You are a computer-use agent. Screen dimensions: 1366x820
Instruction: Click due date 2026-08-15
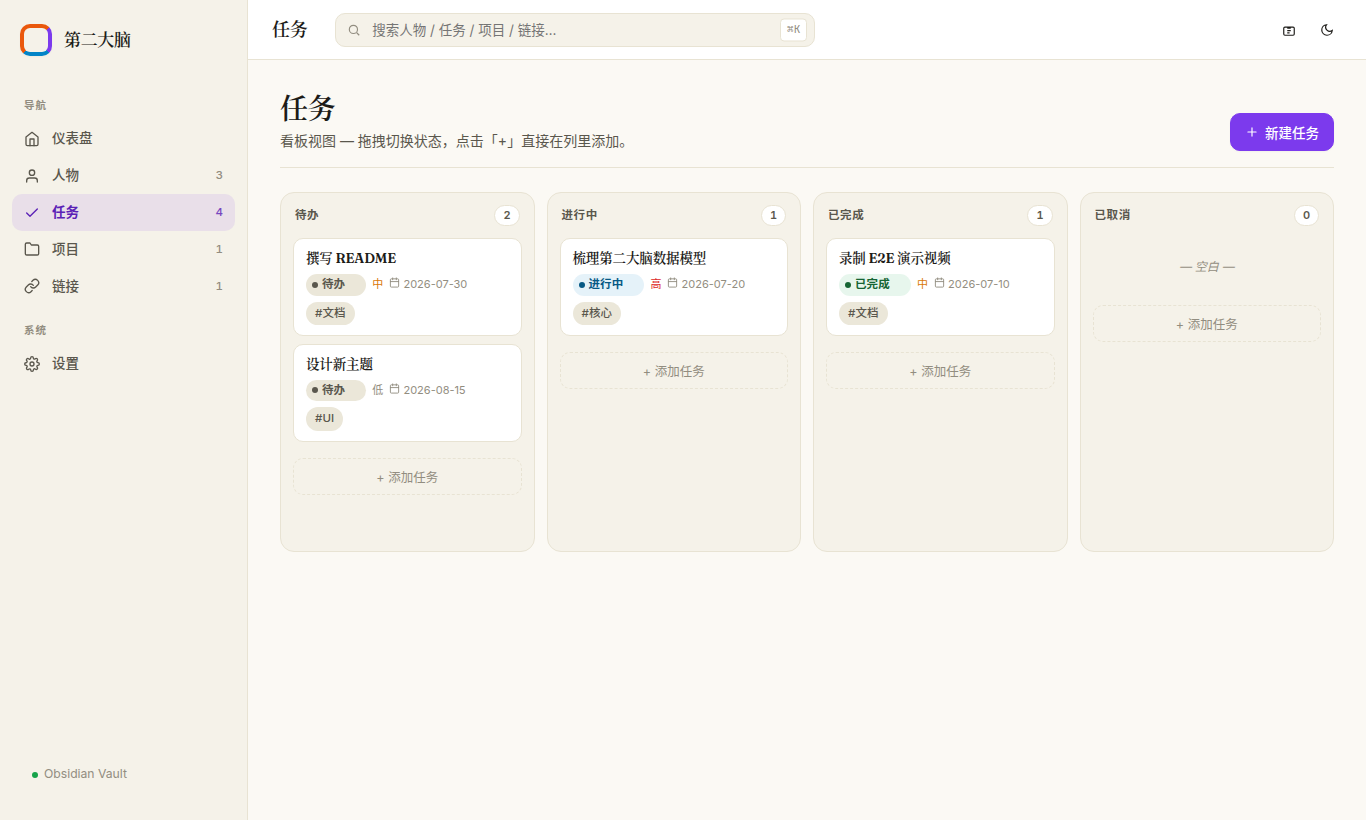pos(434,390)
